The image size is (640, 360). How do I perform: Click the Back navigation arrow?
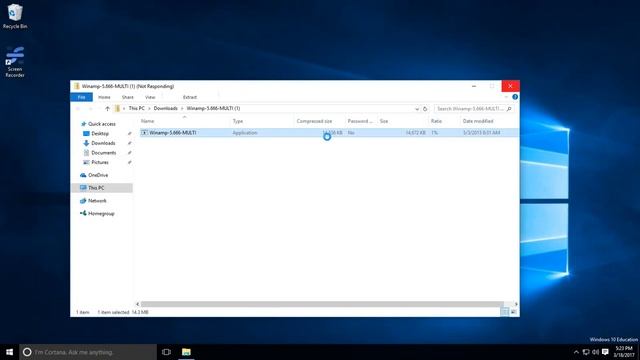78,109
